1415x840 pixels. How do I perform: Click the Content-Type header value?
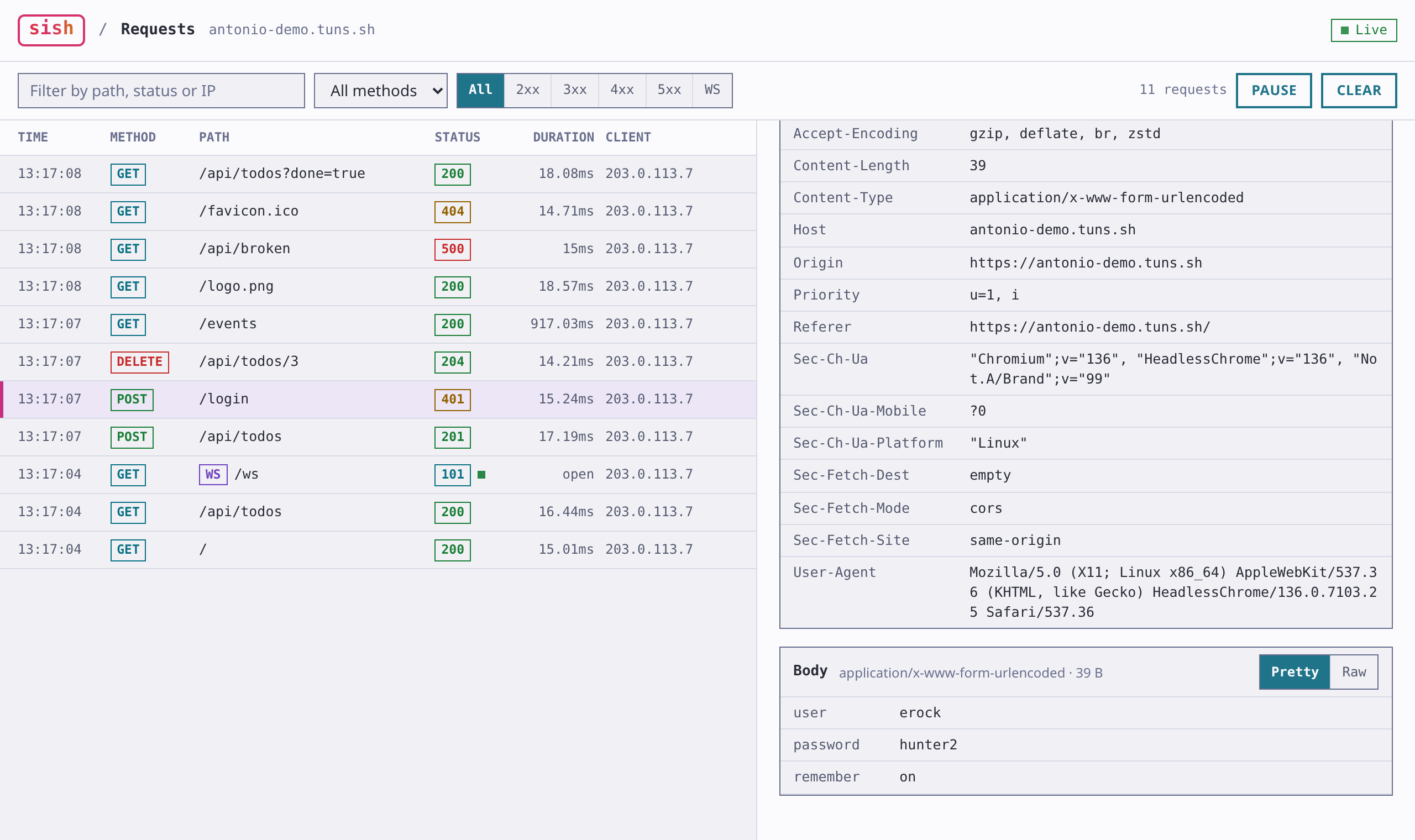coord(1106,197)
